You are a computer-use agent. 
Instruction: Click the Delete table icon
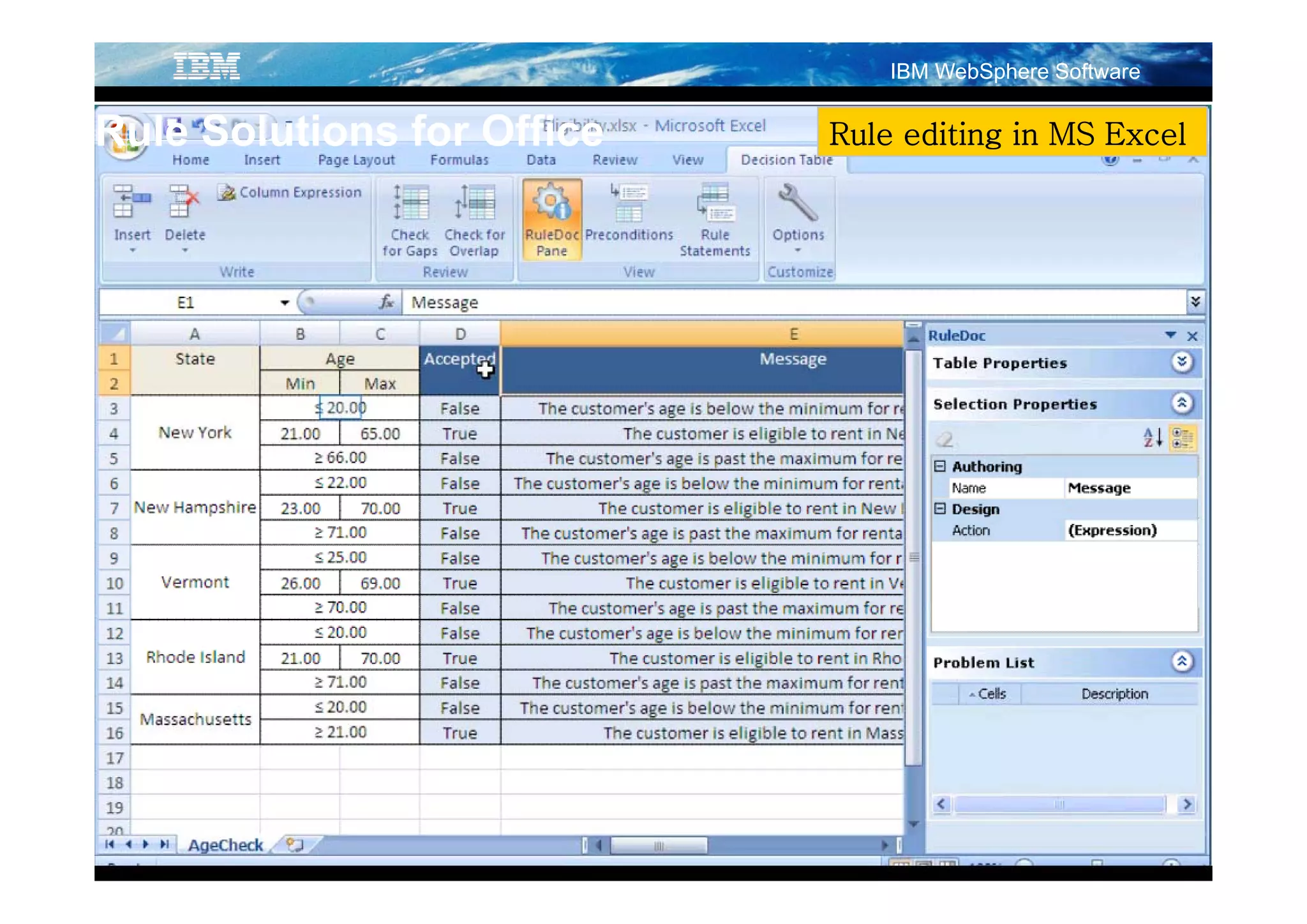coord(184,202)
